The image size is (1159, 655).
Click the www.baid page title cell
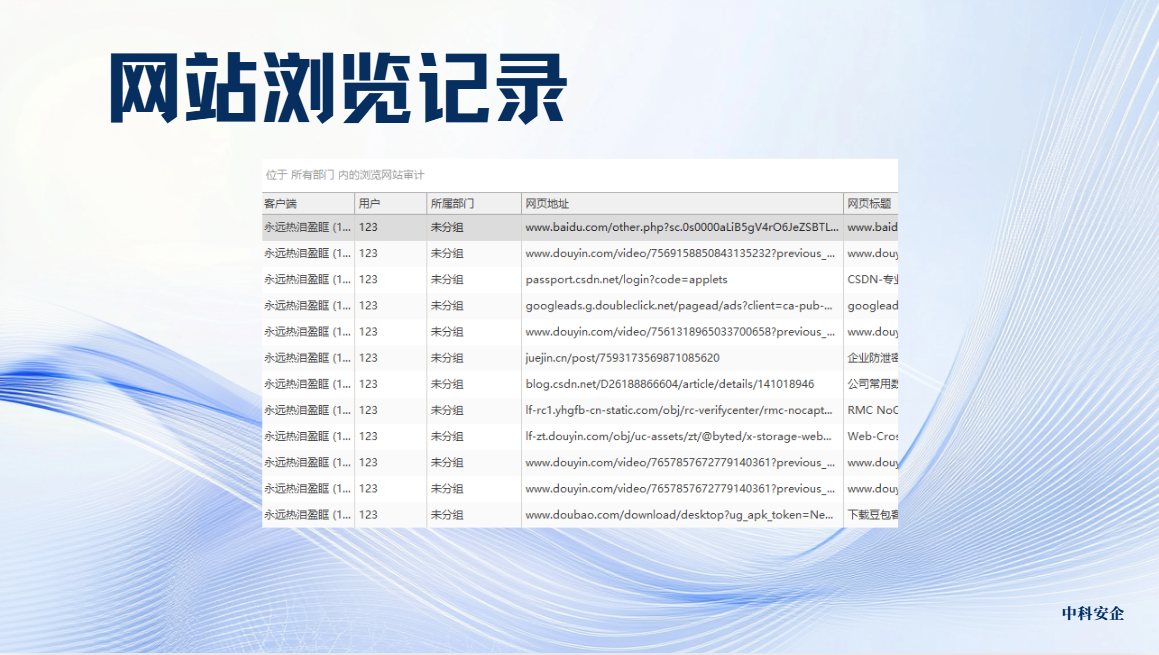pos(871,227)
